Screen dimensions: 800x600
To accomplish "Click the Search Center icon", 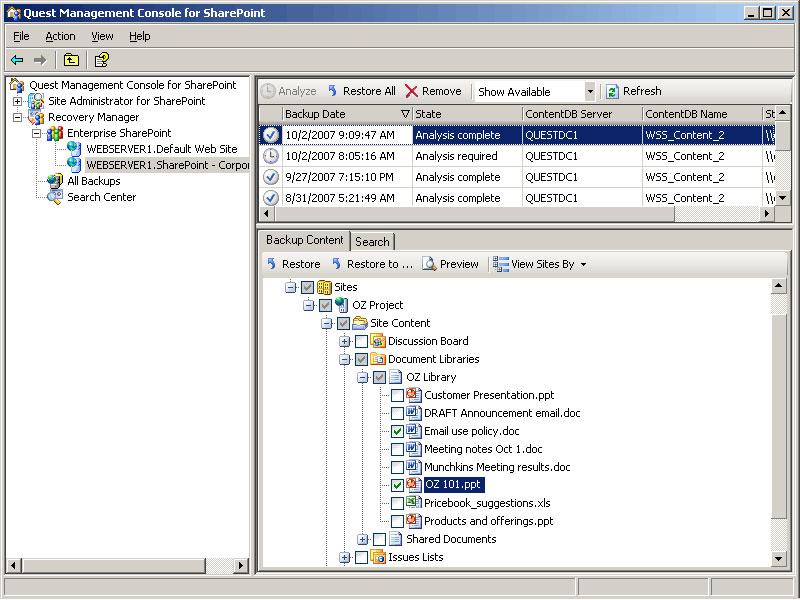I will (55, 197).
